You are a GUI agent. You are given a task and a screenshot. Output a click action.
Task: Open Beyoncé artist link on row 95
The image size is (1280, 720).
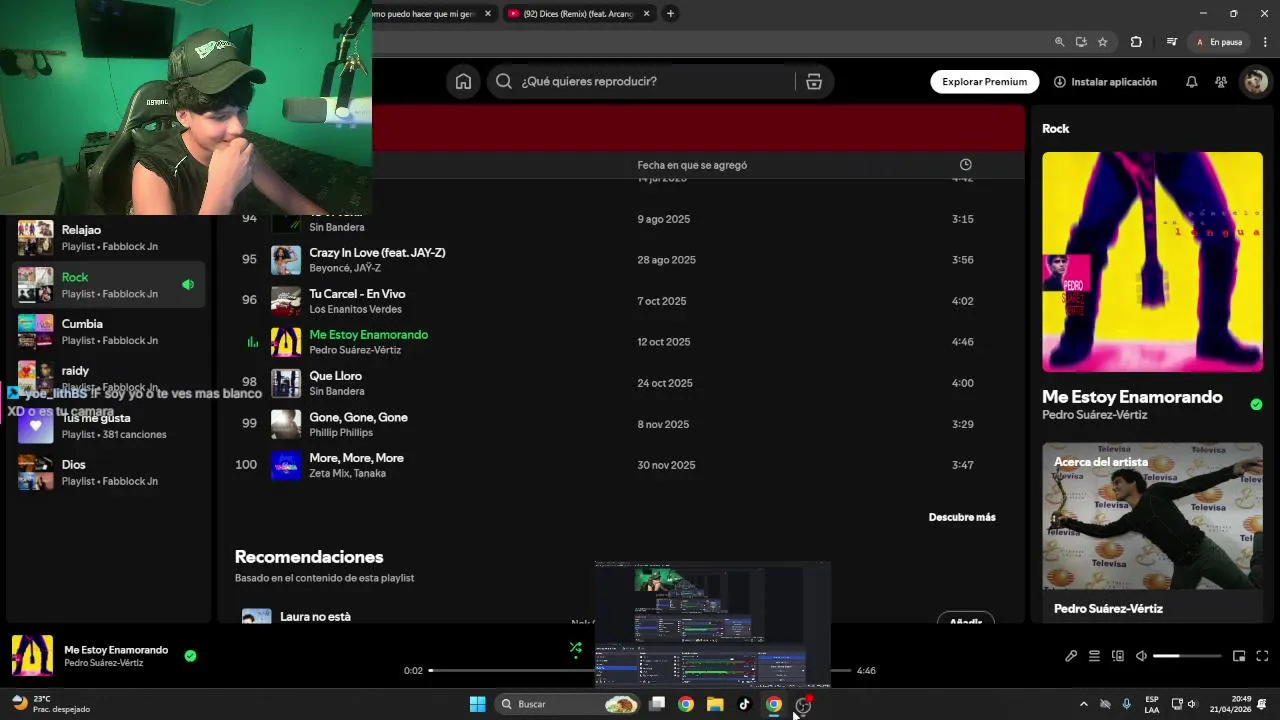pyautogui.click(x=329, y=268)
